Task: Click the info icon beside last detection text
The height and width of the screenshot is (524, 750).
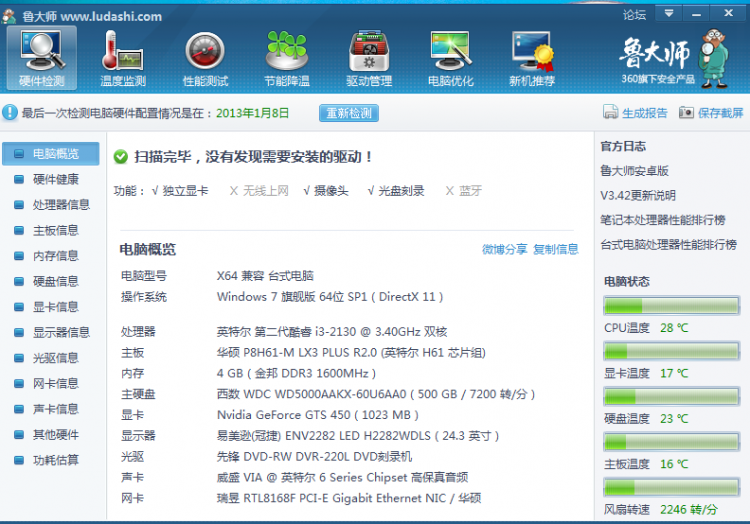Action: click(x=10, y=113)
